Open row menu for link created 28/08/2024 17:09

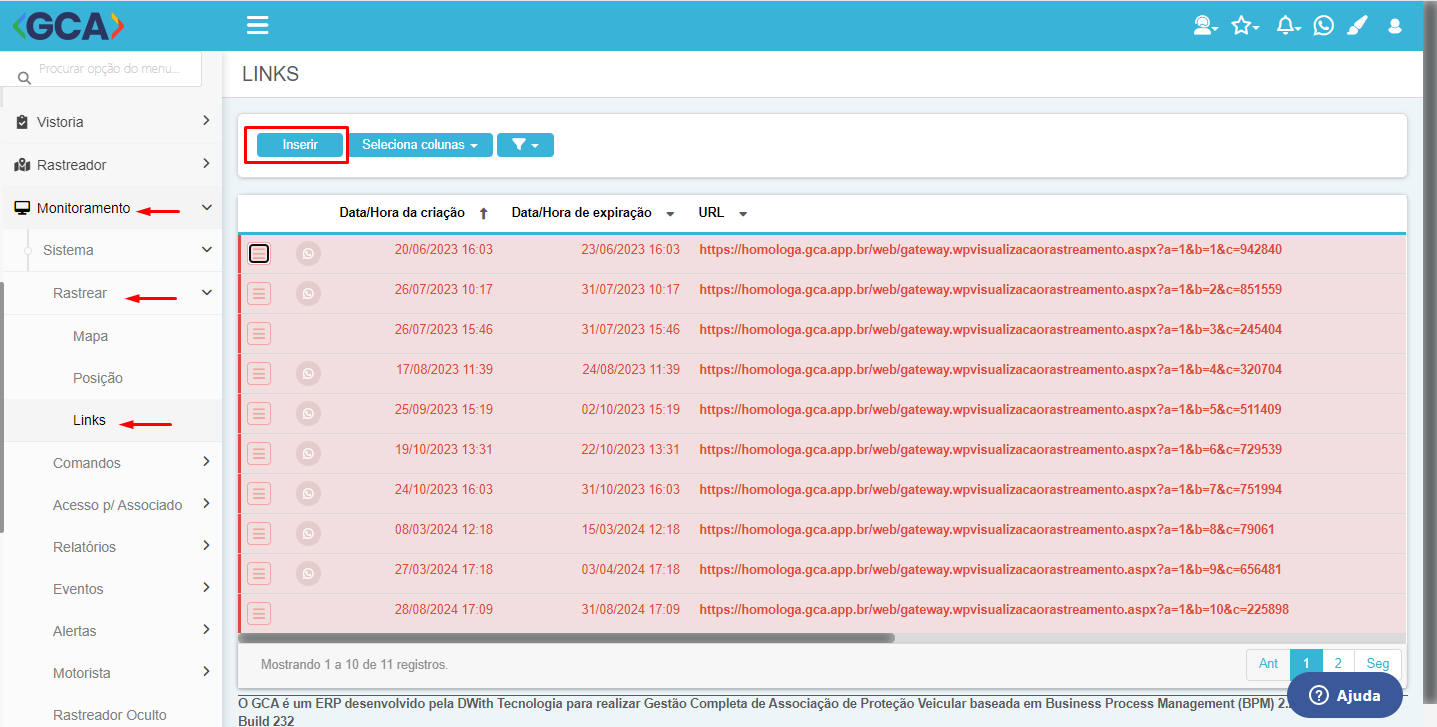[x=259, y=614]
